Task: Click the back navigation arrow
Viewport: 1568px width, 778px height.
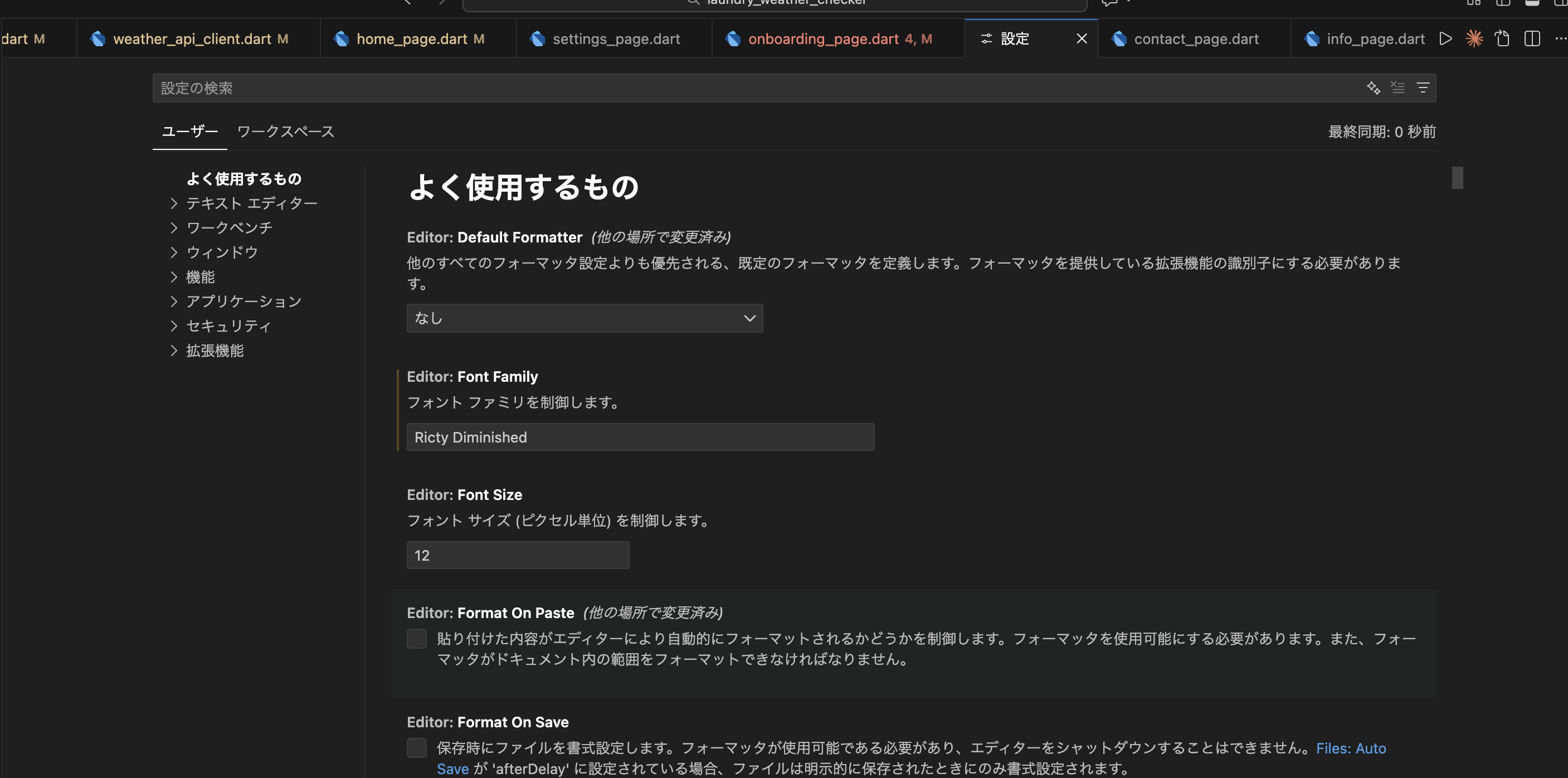Action: click(408, 3)
